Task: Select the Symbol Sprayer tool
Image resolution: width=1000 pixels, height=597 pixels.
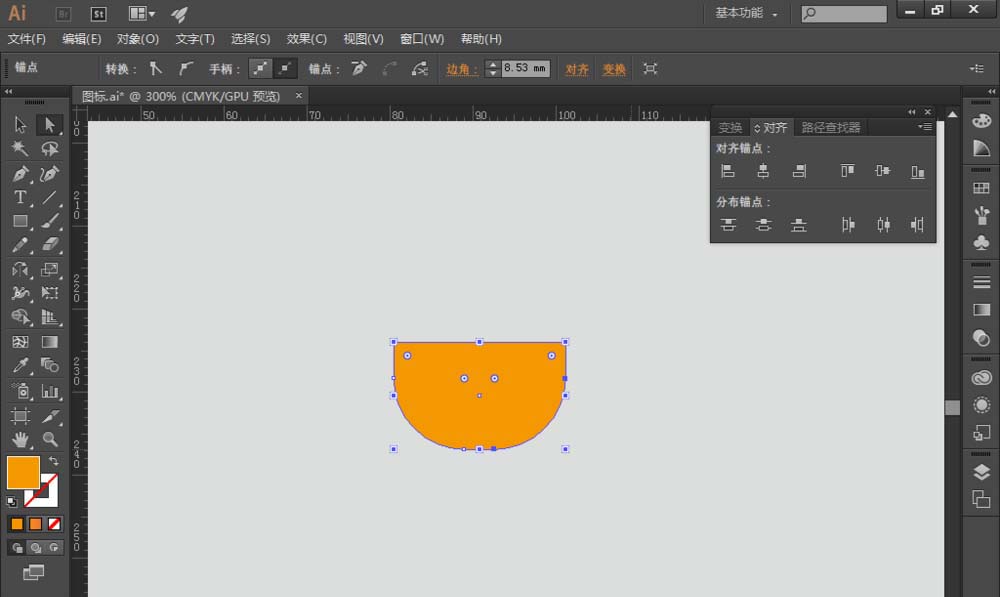Action: click(x=20, y=390)
